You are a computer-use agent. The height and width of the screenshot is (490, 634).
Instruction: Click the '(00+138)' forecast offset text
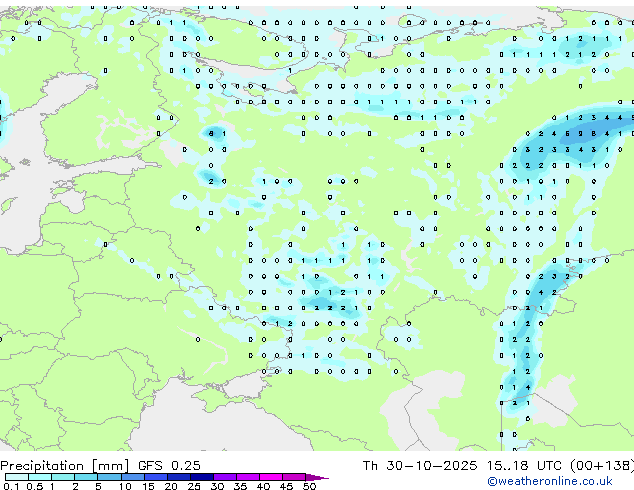coord(602,466)
